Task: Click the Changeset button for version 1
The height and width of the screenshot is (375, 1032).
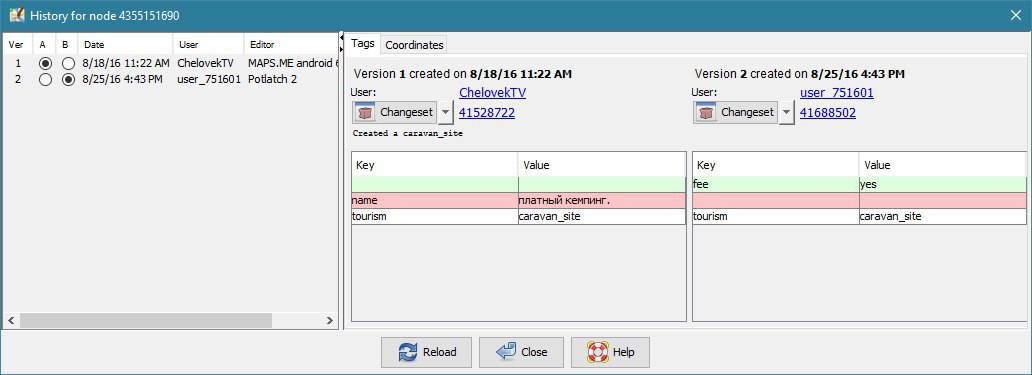Action: (x=395, y=112)
